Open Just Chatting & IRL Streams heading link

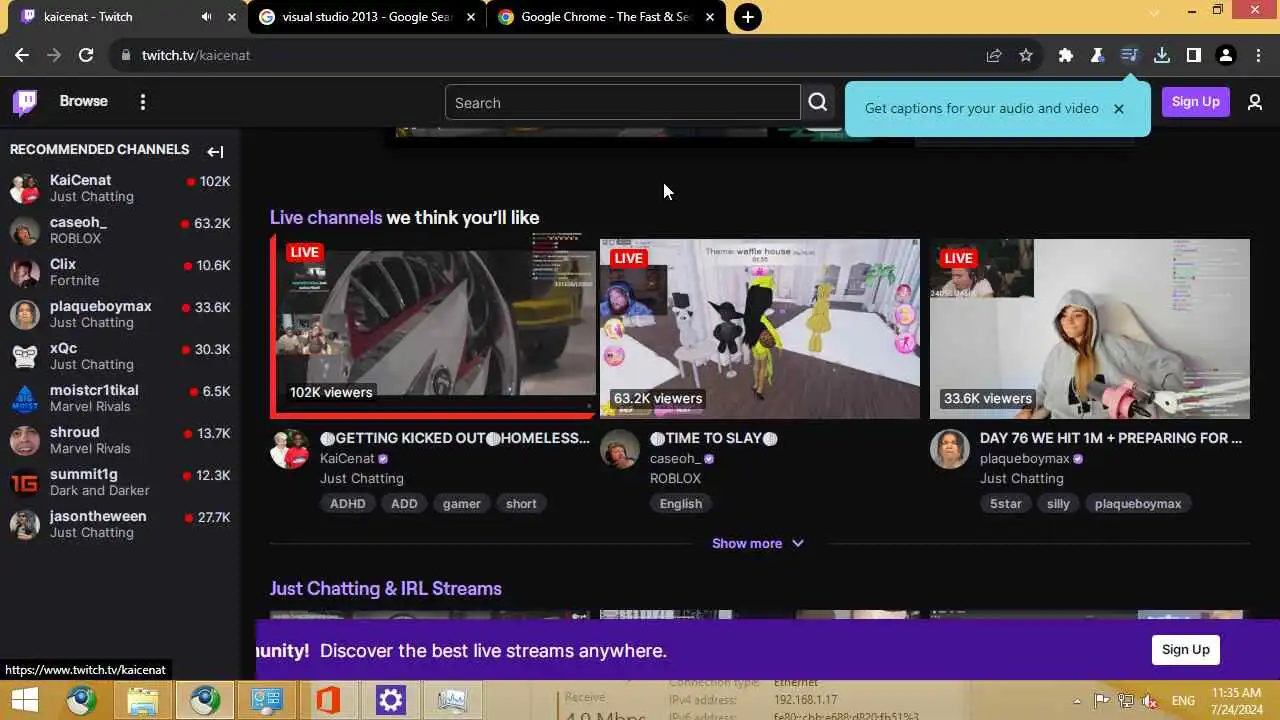point(386,588)
